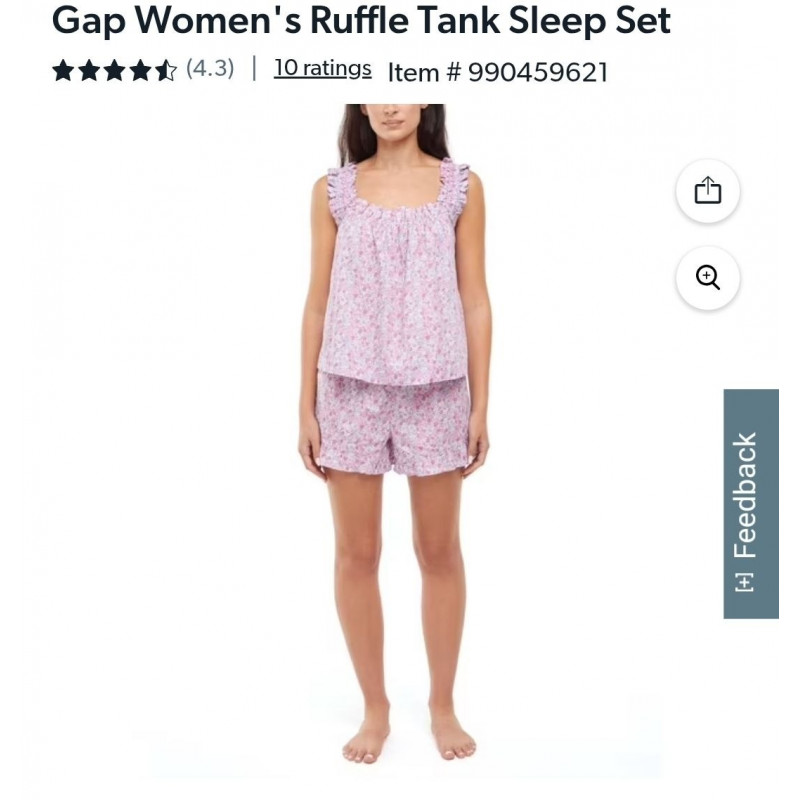The width and height of the screenshot is (800, 800).
Task: Click the word Feedback on side tab
Action: point(745,495)
